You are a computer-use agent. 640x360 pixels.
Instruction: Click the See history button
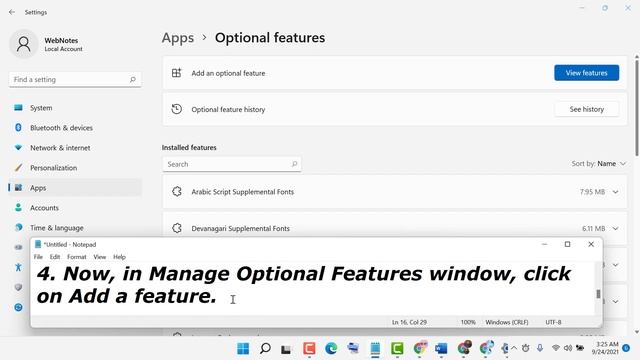point(587,109)
